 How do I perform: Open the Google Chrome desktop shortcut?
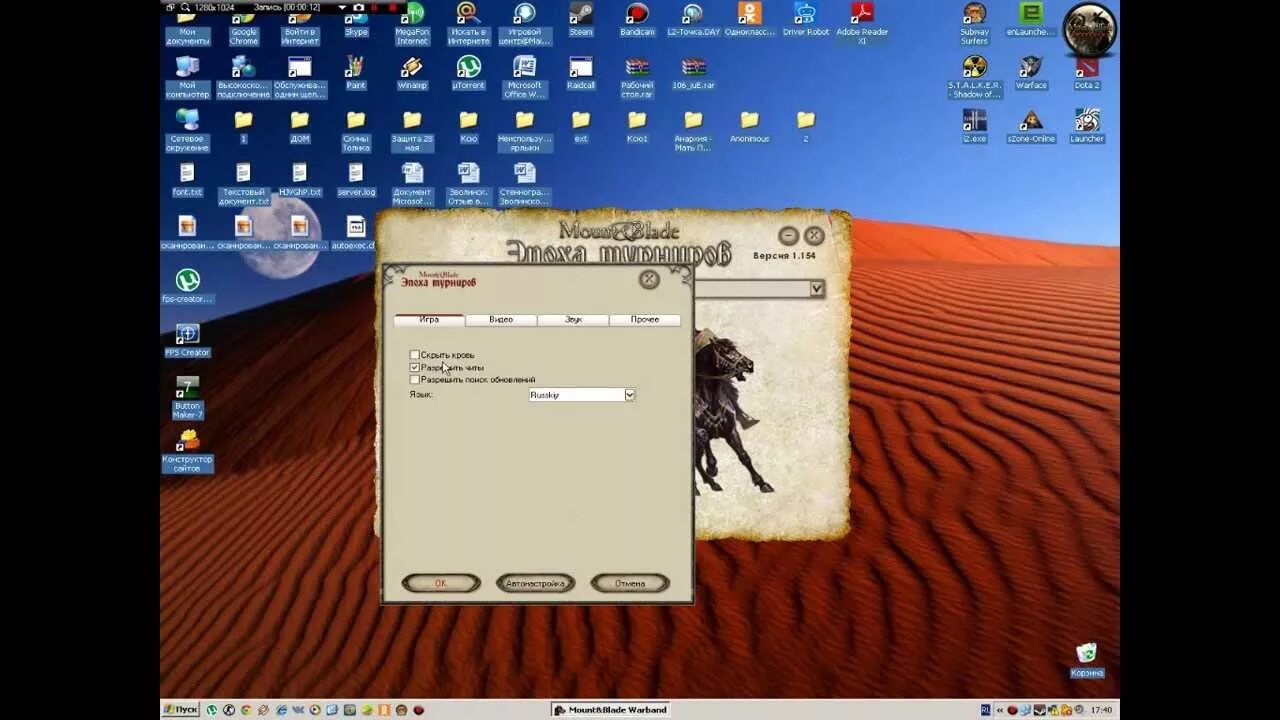tap(243, 25)
